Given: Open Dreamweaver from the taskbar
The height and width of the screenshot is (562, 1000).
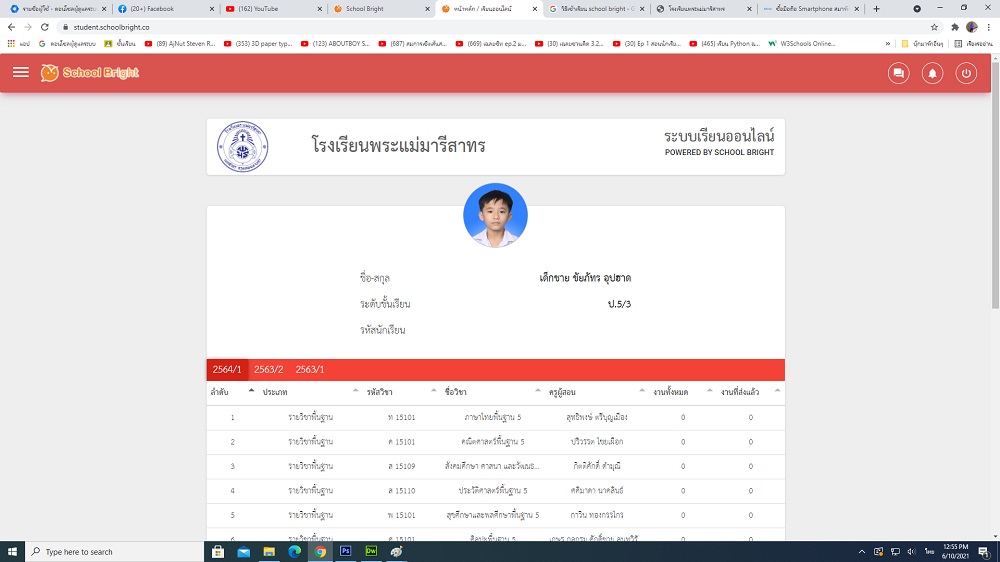Looking at the screenshot, I should (371, 552).
